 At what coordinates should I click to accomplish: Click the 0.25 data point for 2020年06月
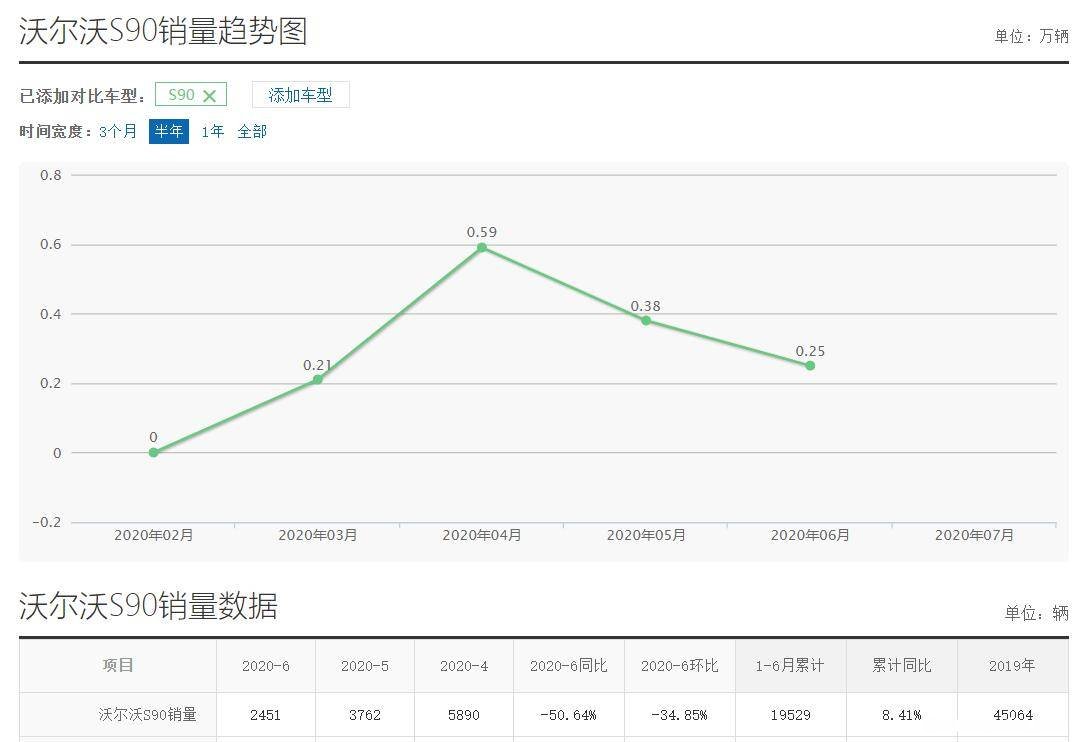point(810,365)
